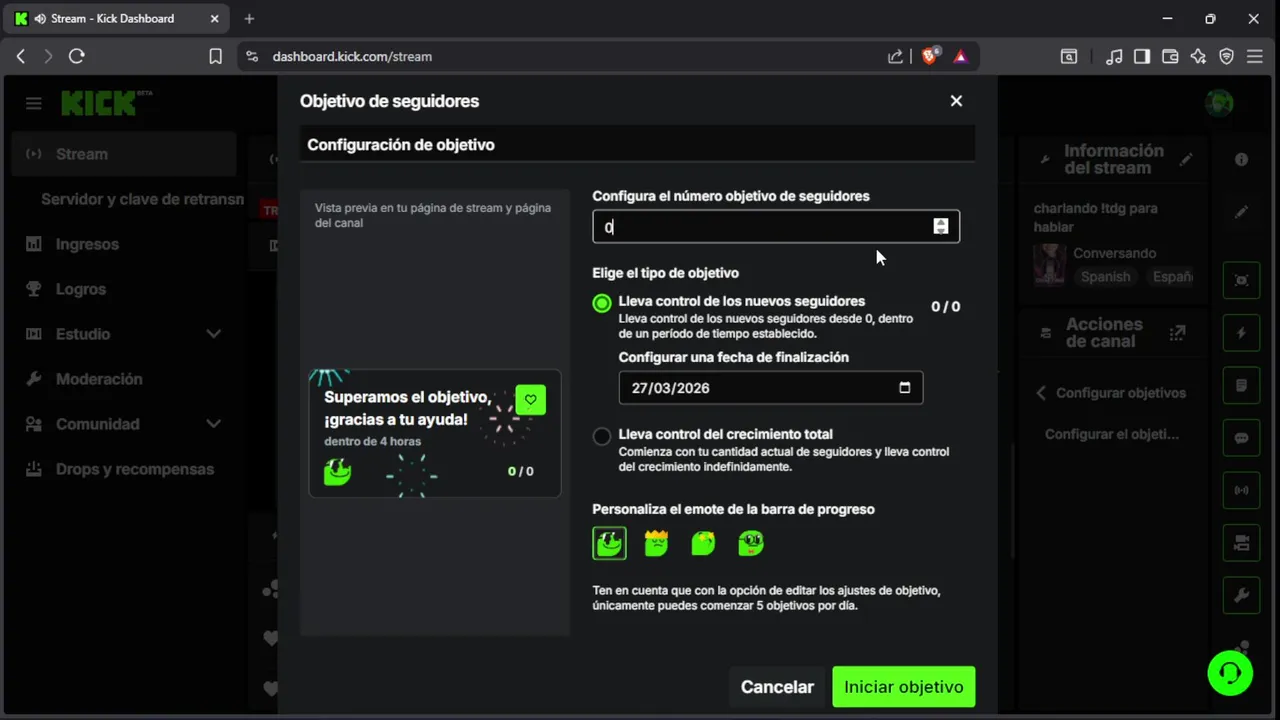Open Servidor y clave de retransmisión item
1280x720 pixels.
coord(142,199)
